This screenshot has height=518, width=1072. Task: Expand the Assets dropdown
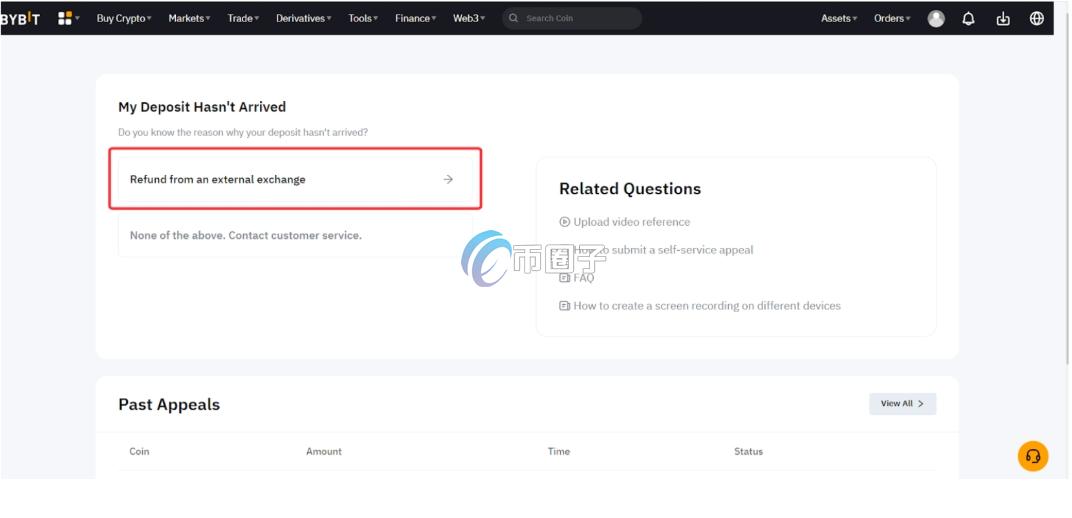click(x=839, y=18)
